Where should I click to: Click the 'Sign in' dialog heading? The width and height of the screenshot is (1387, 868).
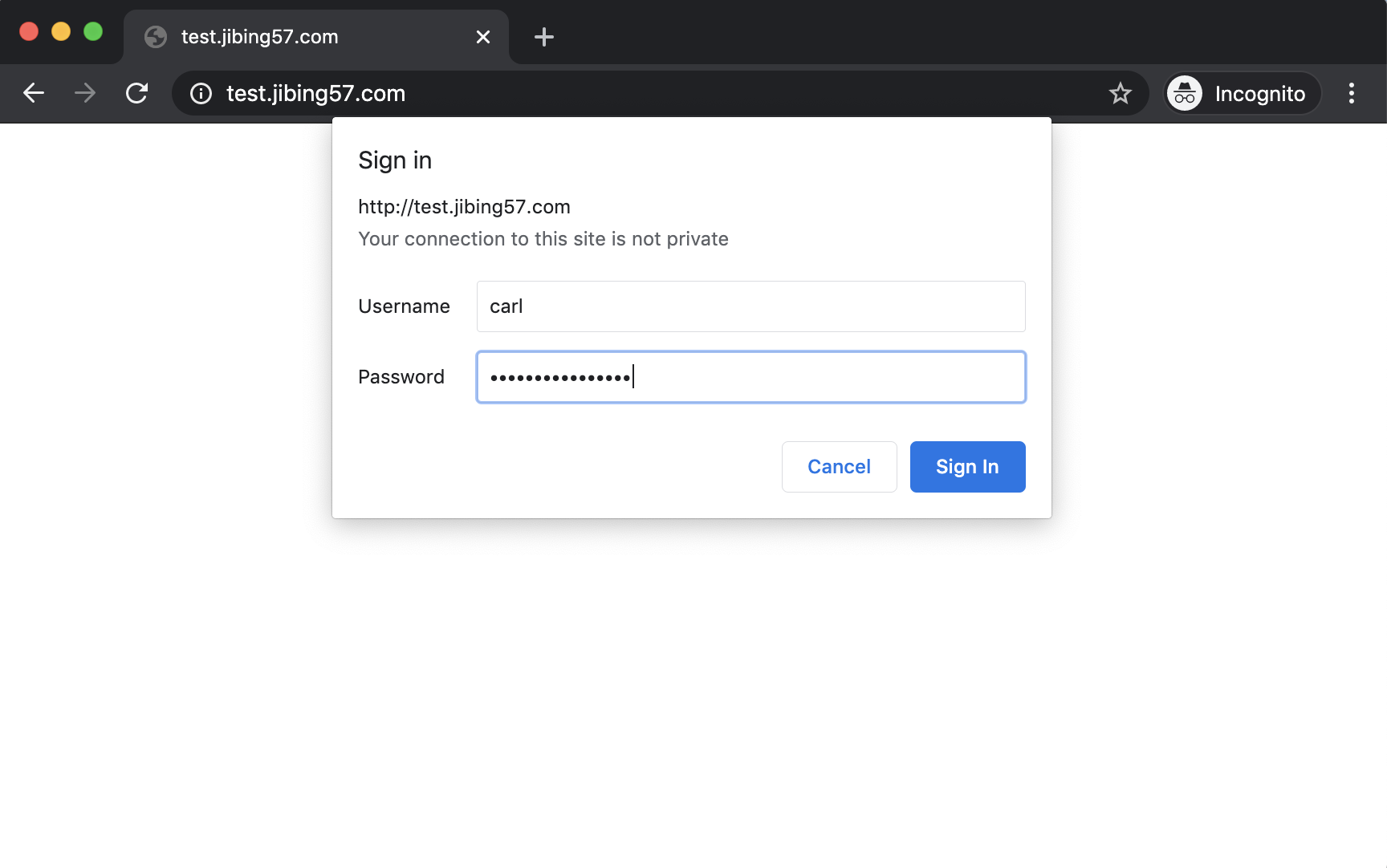(395, 160)
